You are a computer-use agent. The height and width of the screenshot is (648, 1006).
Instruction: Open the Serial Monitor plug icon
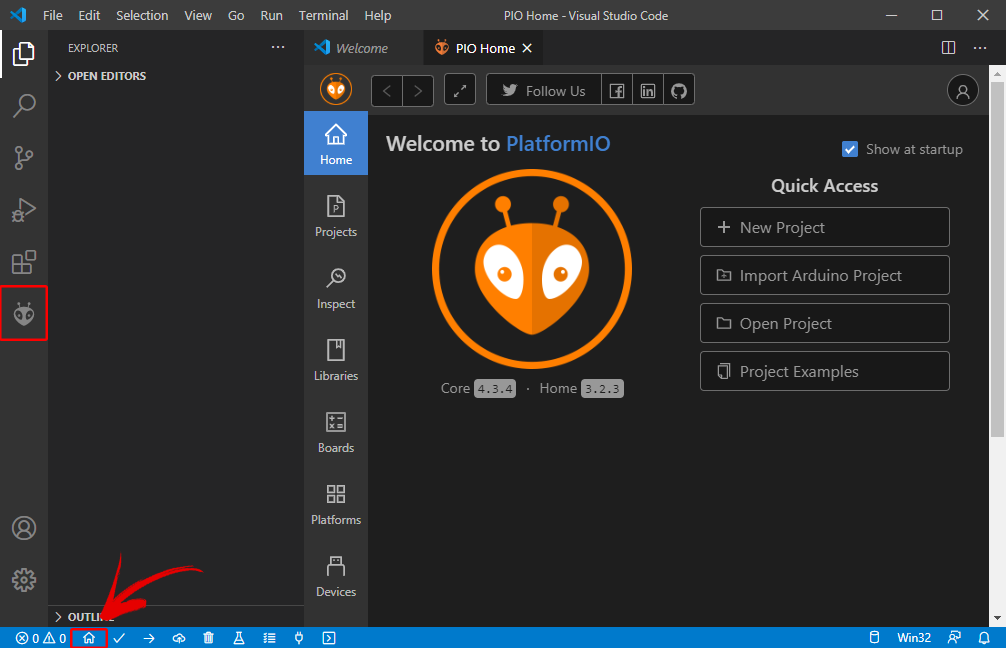299,637
